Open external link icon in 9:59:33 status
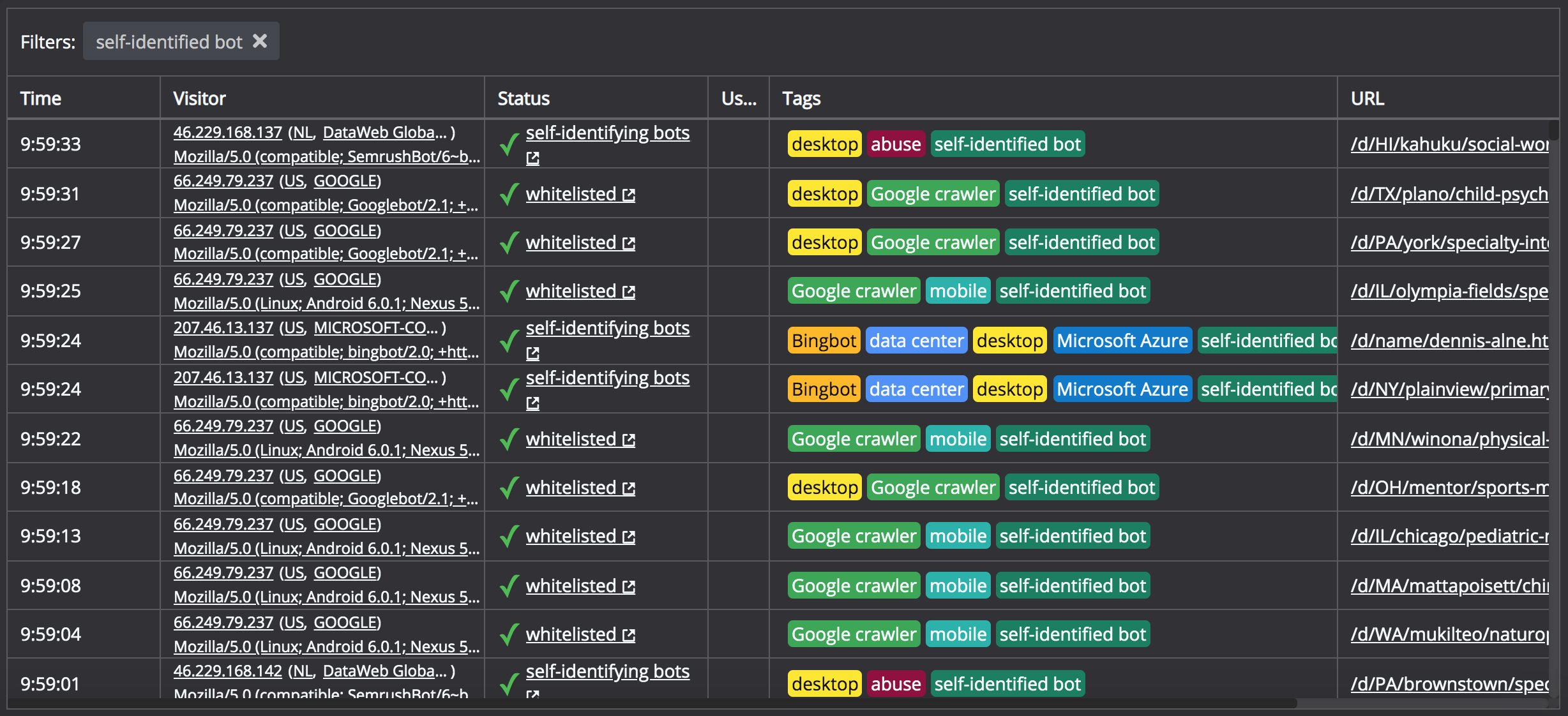1568x716 pixels. coord(532,158)
